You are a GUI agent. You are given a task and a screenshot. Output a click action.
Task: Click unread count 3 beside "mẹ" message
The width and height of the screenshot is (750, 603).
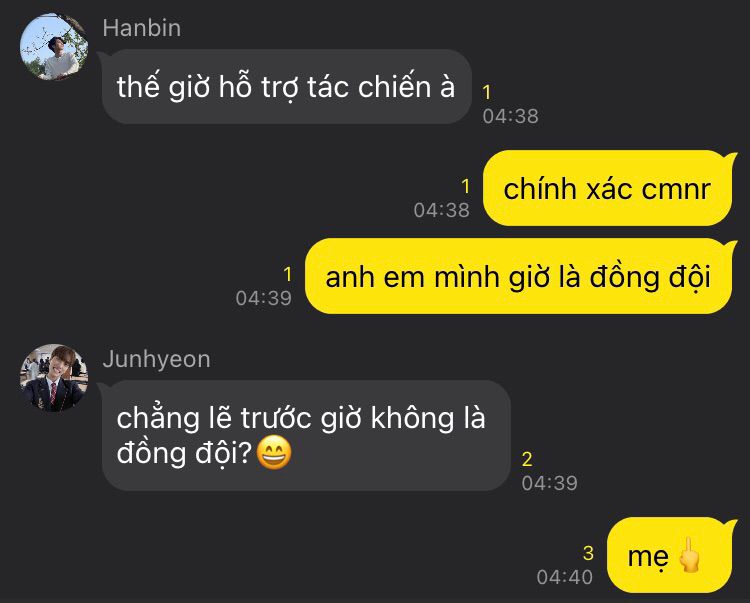click(588, 553)
